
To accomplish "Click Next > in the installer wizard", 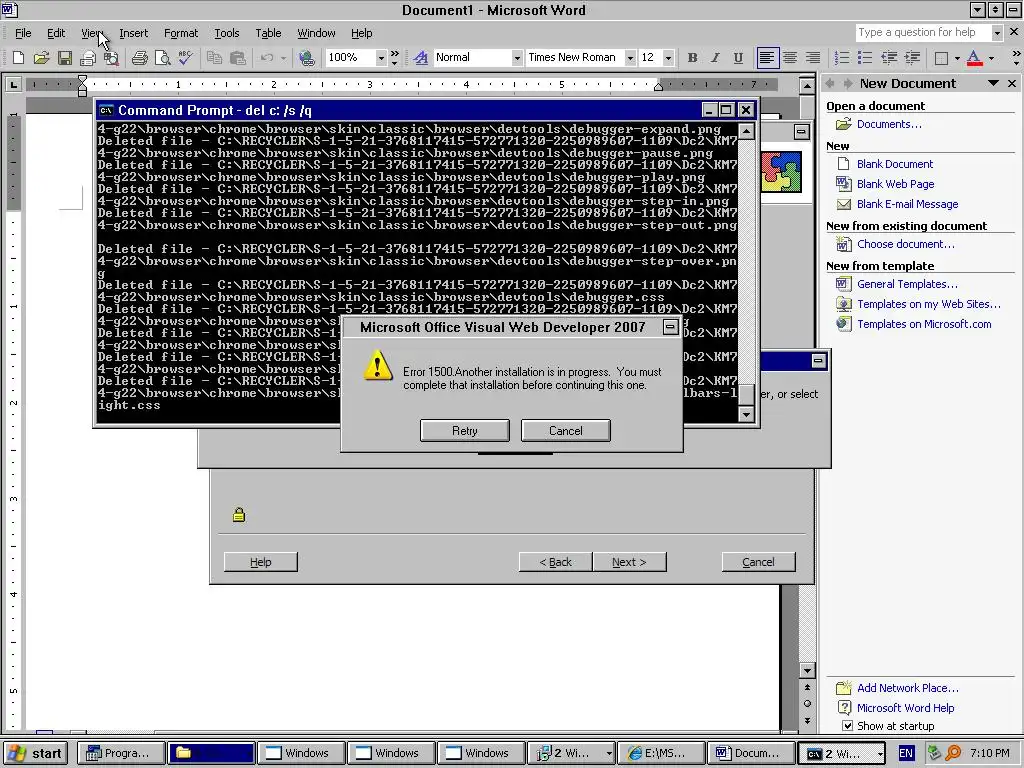I will (630, 562).
